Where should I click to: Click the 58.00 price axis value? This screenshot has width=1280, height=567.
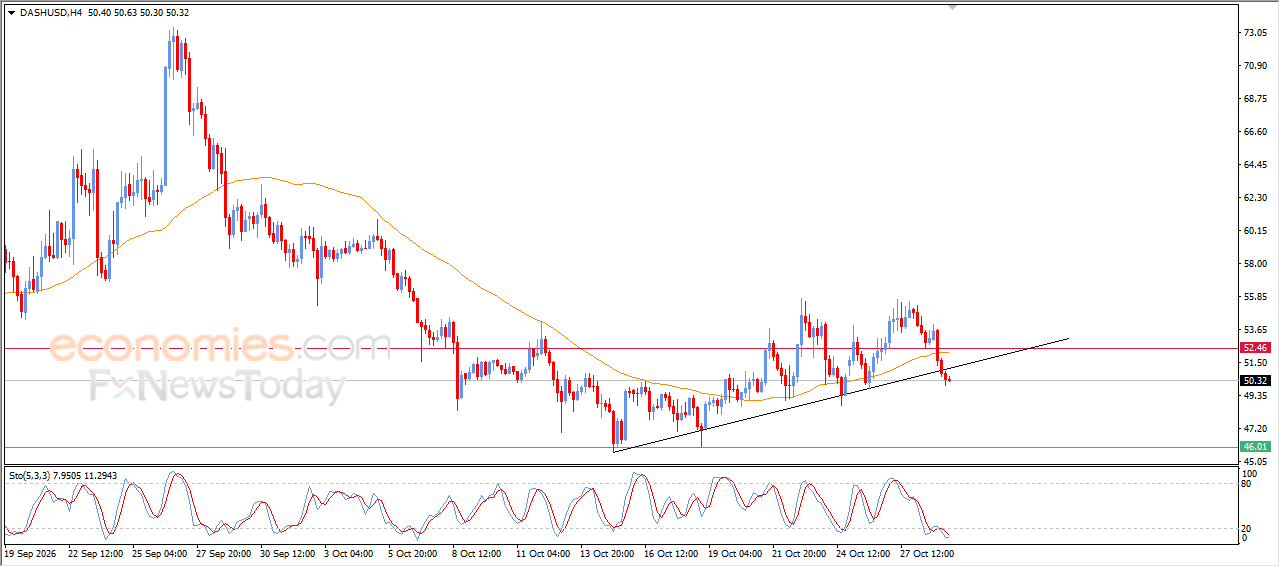1255,264
